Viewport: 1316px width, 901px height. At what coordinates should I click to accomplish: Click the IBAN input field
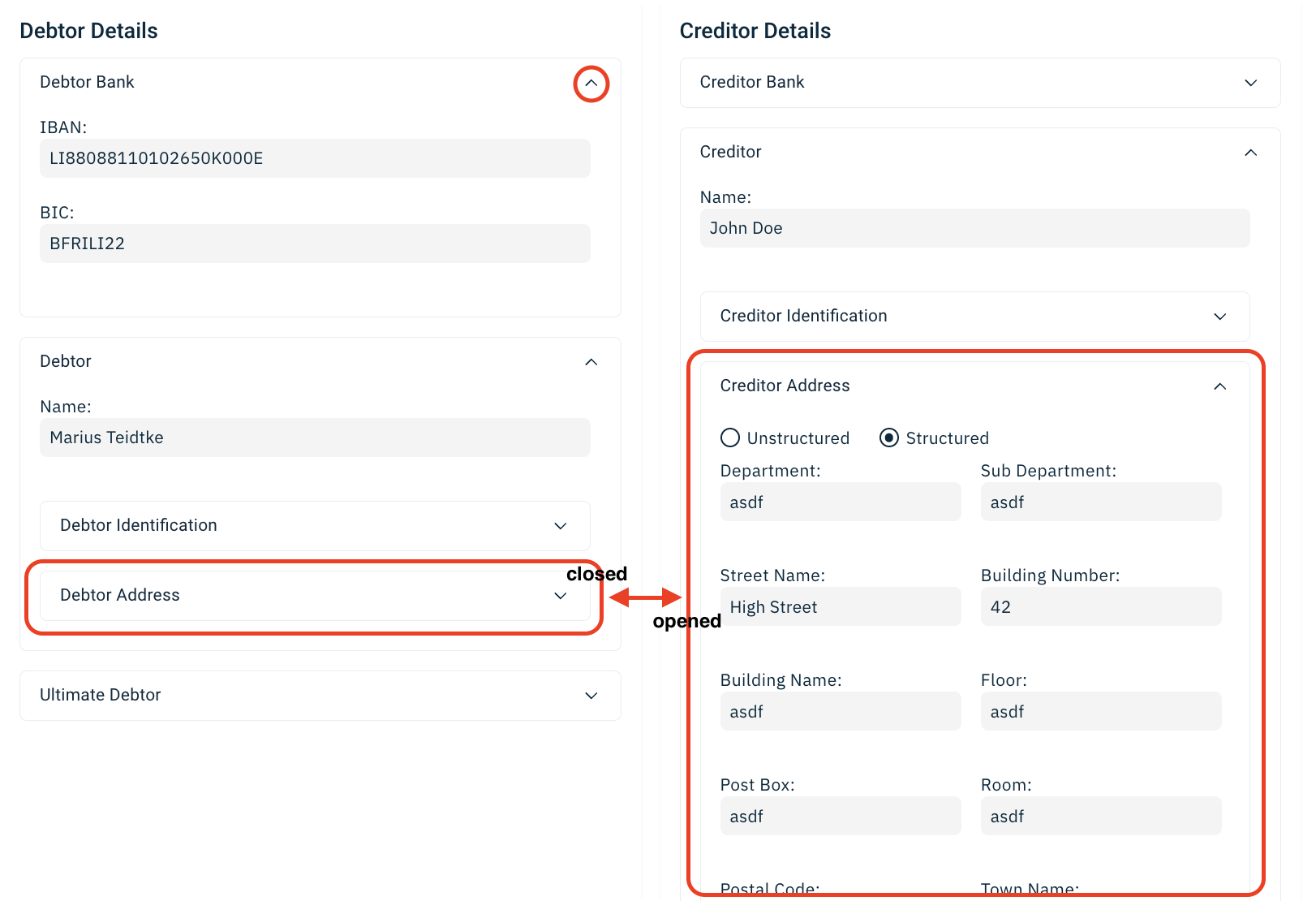315,158
